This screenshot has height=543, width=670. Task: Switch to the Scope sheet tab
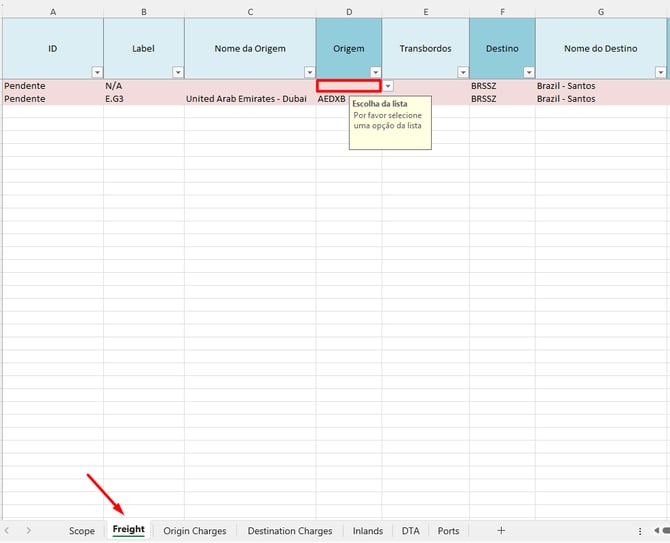82,530
